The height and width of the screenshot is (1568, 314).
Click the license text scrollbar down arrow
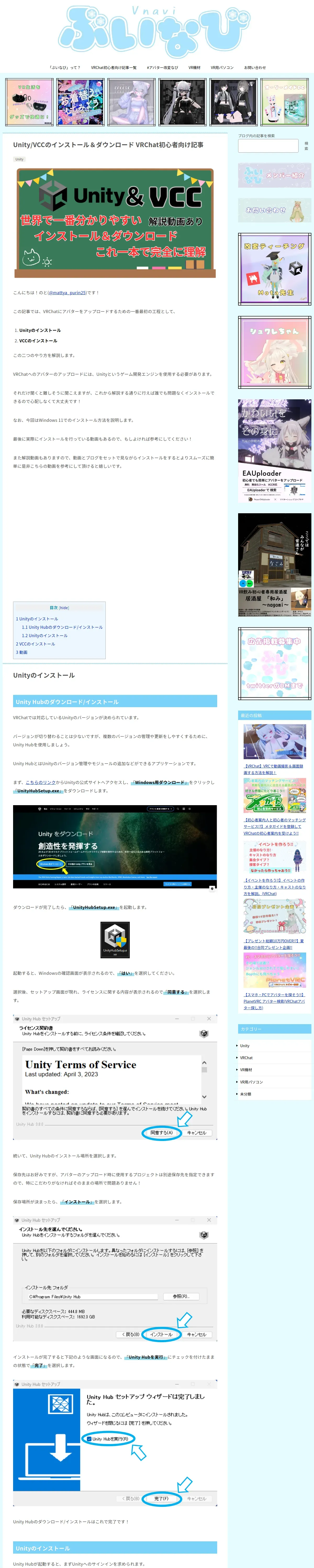tap(204, 1097)
